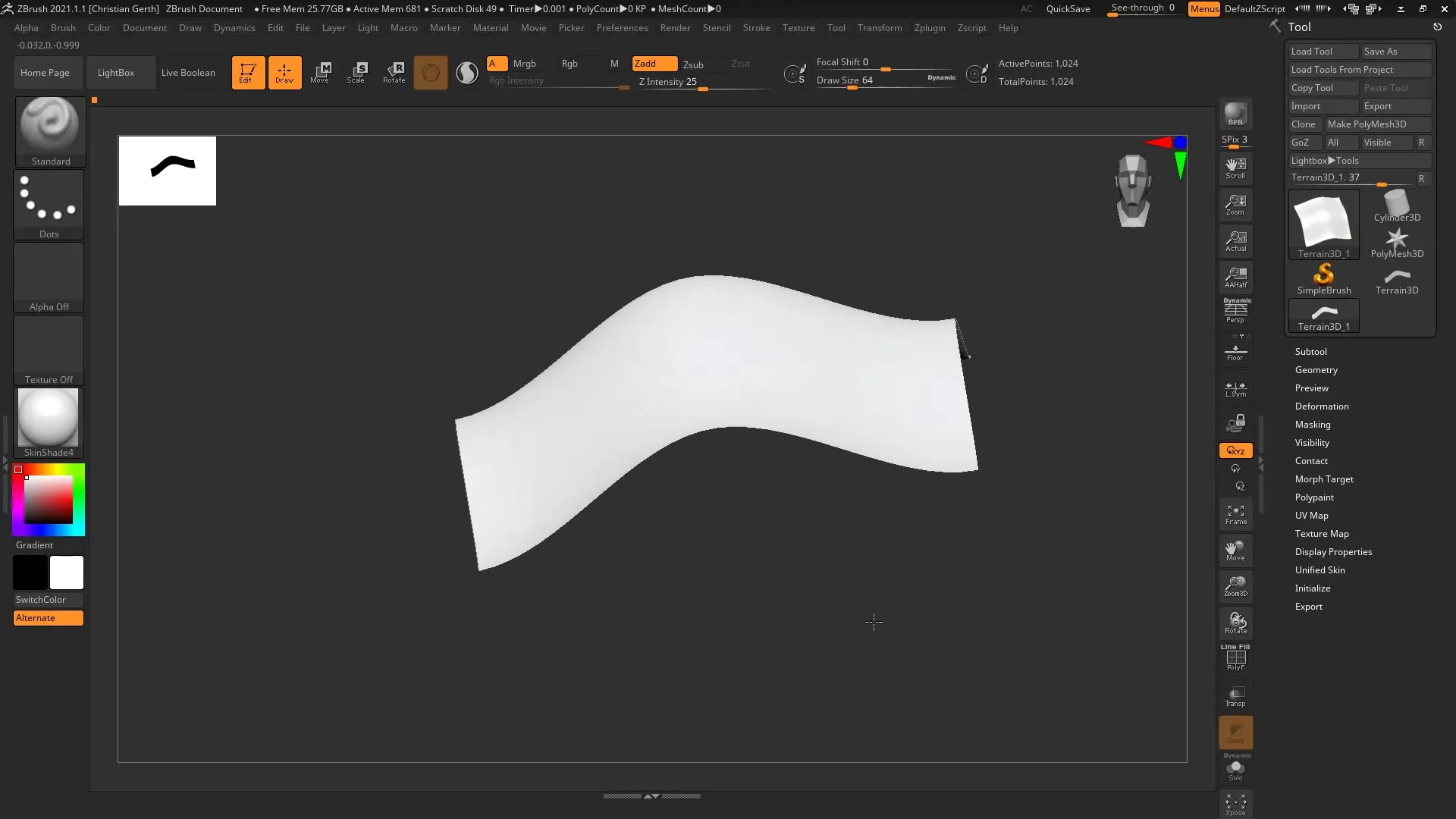The width and height of the screenshot is (1456, 819).
Task: Expand the Masking subpalette
Action: [1312, 425]
